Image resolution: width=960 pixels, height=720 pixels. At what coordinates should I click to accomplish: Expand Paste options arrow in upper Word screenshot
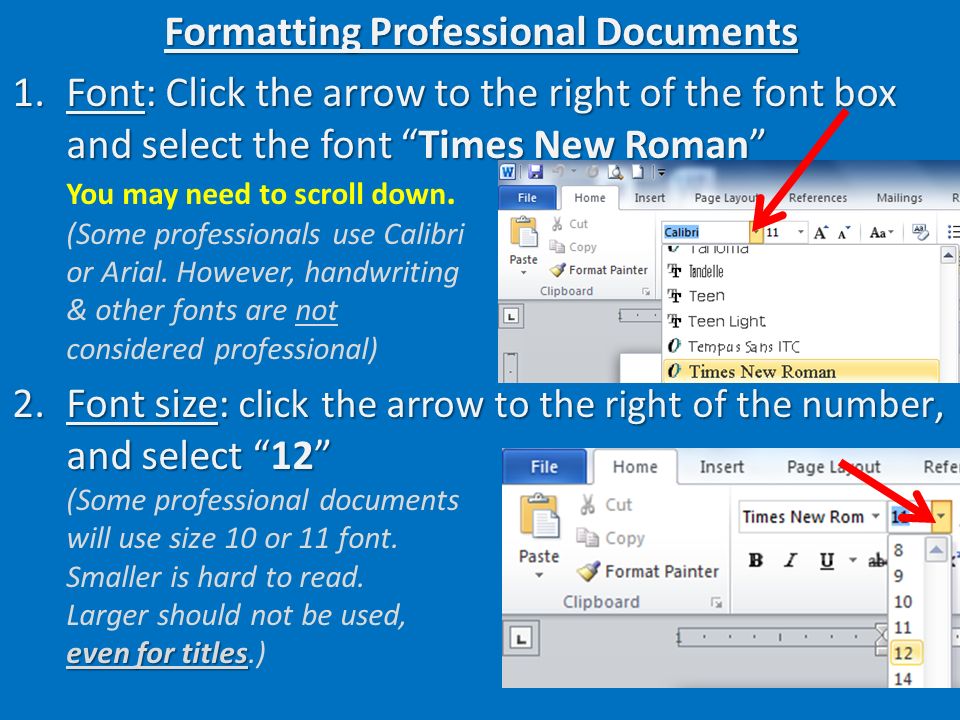pyautogui.click(x=523, y=272)
